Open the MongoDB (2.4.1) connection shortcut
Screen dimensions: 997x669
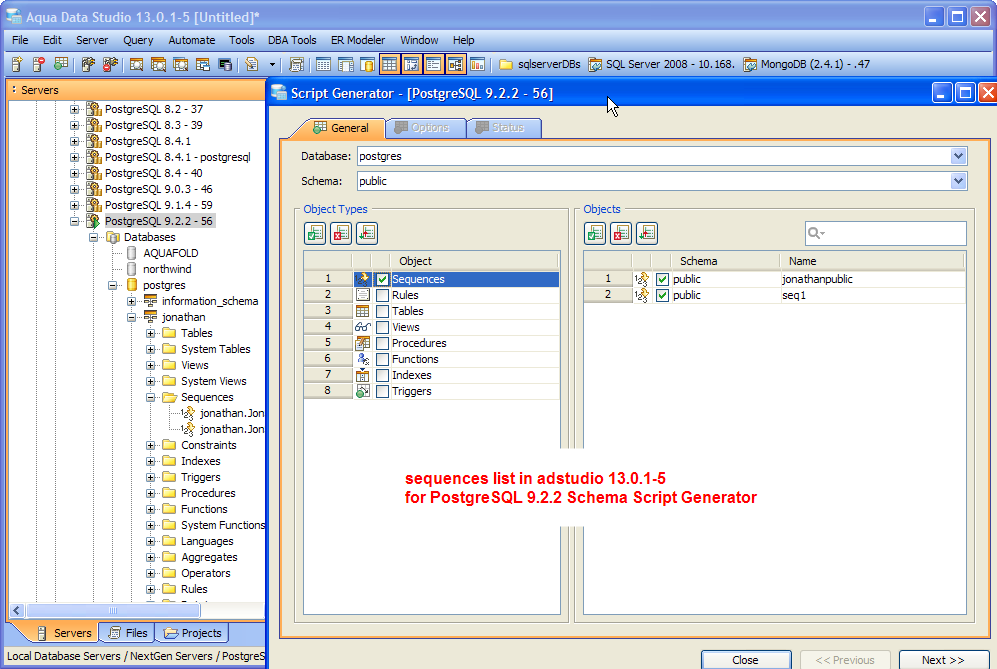coord(806,64)
